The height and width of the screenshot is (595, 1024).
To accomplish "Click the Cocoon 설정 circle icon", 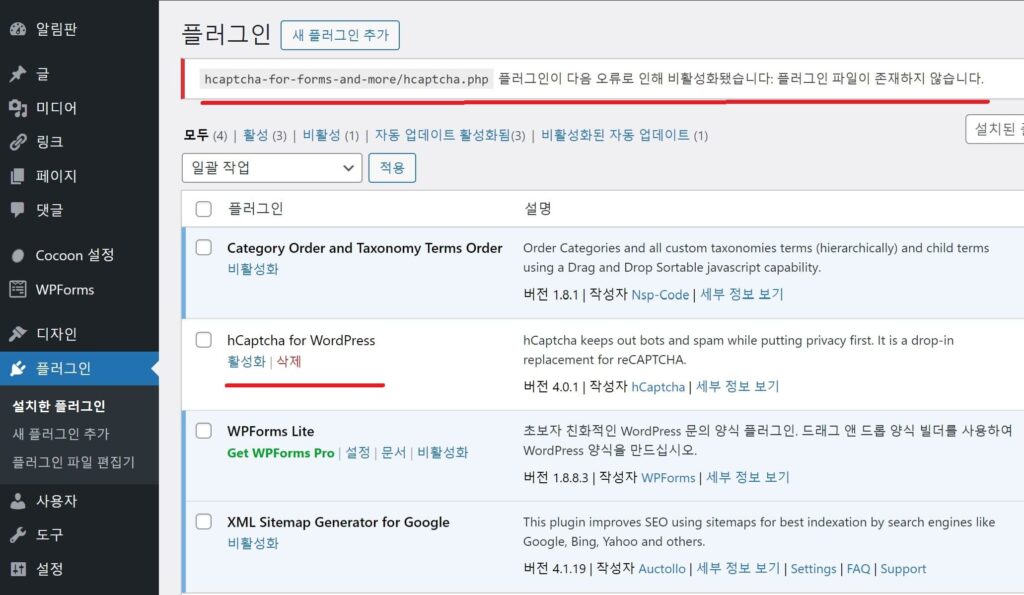I will (x=18, y=255).
